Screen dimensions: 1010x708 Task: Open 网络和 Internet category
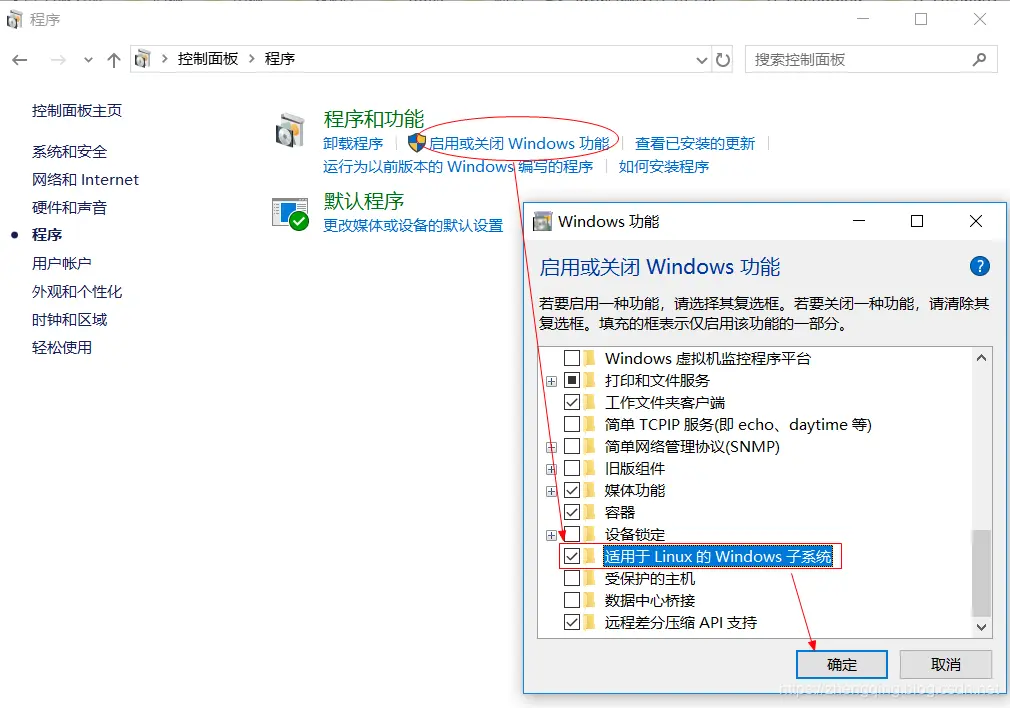point(85,180)
